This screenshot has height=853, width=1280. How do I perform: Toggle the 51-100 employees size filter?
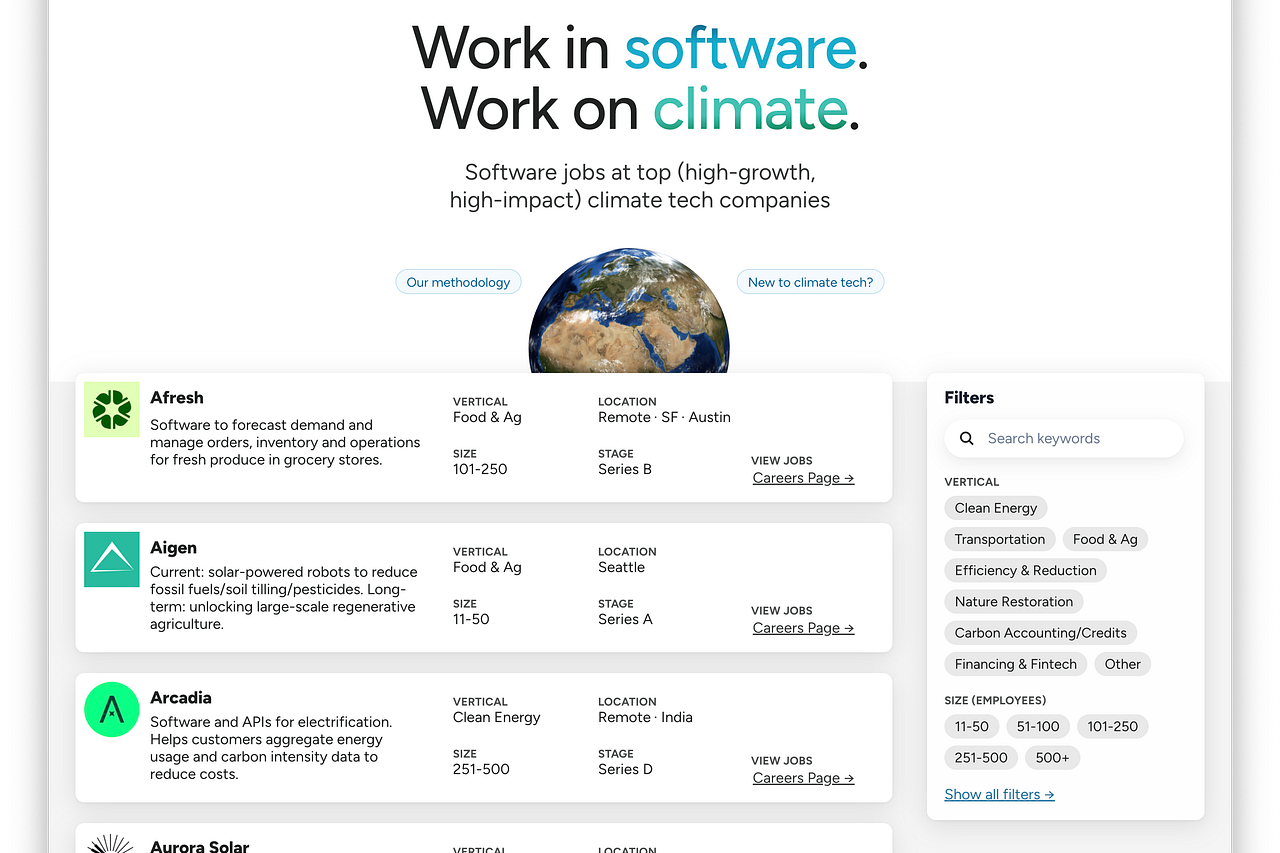(x=1038, y=726)
